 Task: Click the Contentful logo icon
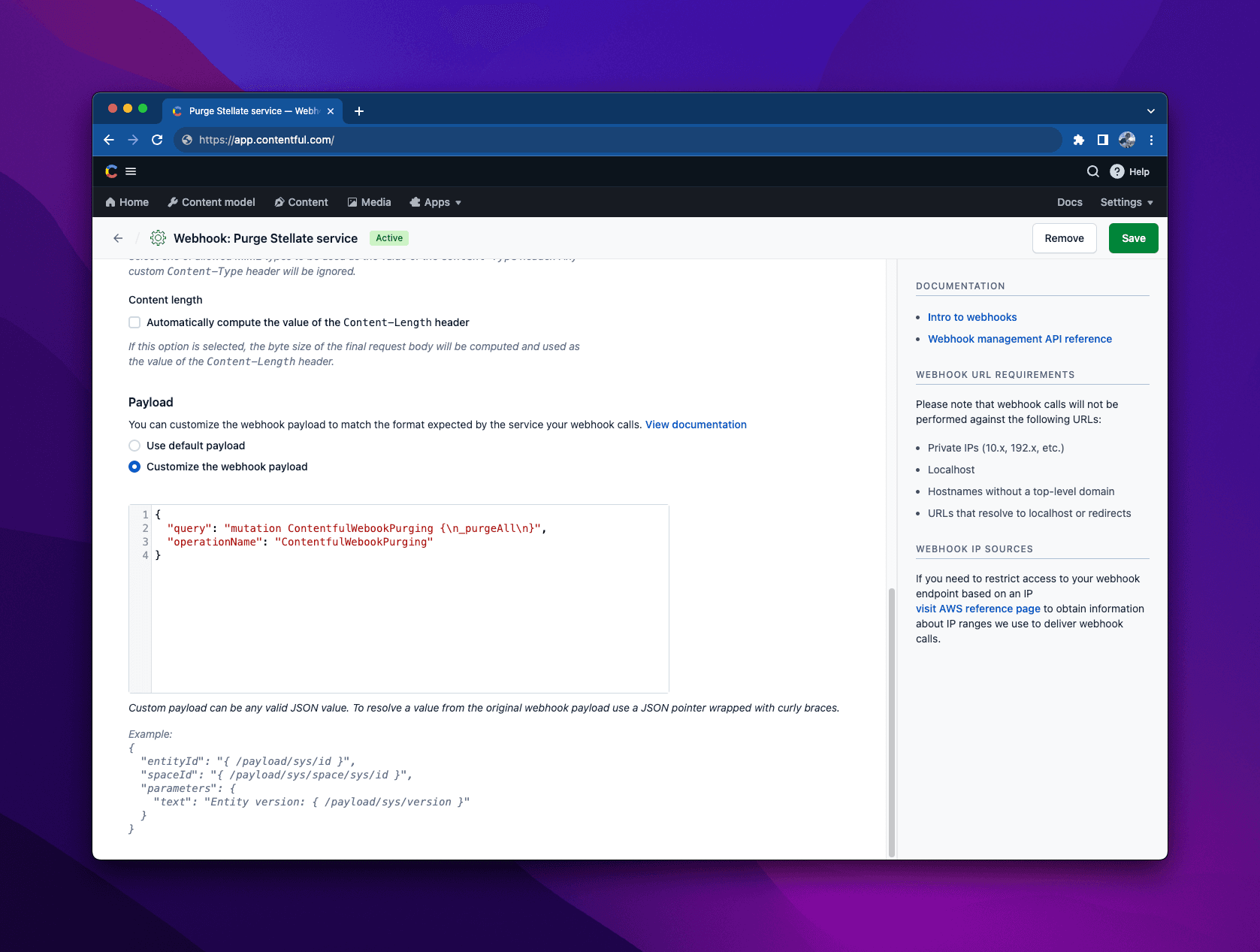coord(110,171)
